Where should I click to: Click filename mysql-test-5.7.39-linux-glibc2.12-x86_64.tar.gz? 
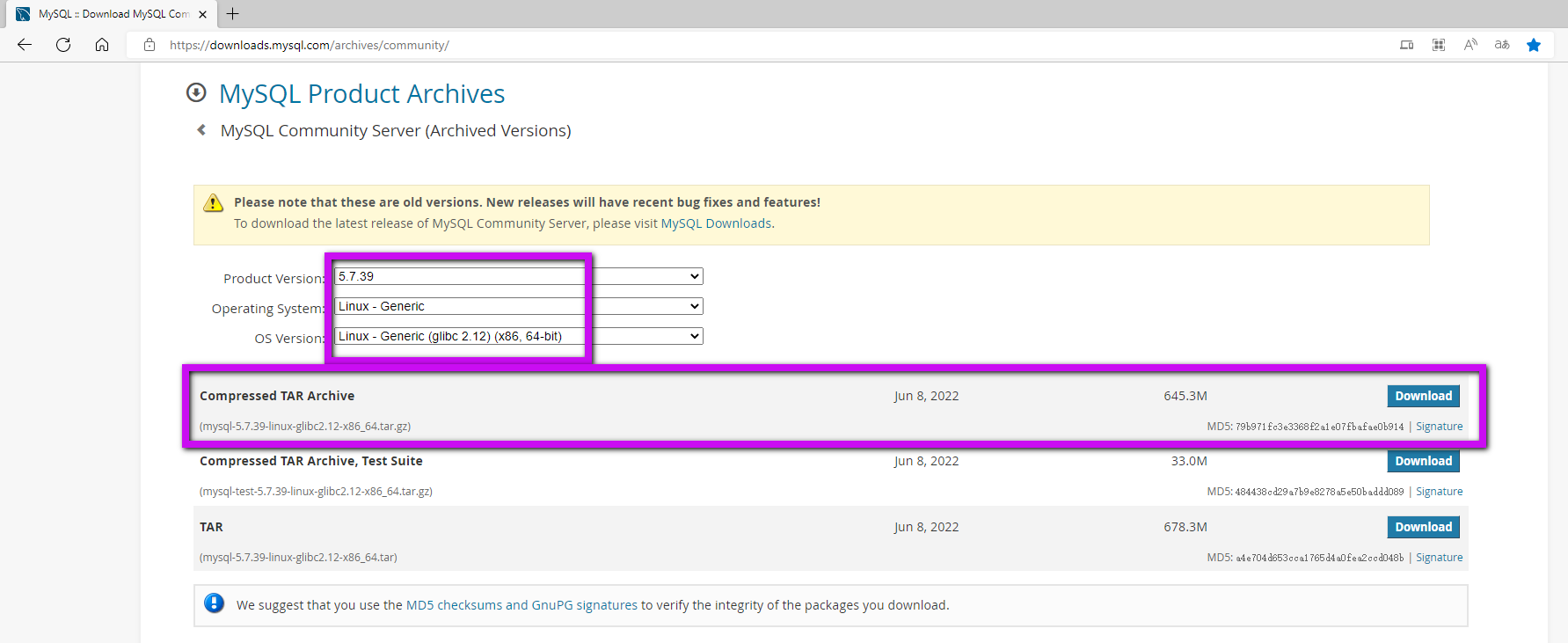[x=316, y=492]
